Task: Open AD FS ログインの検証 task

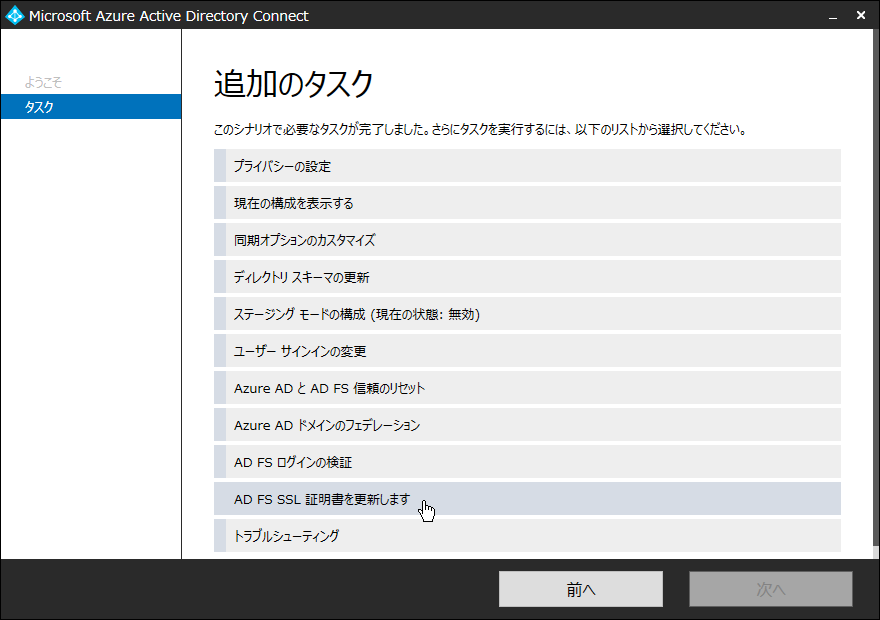Action: (x=527, y=462)
